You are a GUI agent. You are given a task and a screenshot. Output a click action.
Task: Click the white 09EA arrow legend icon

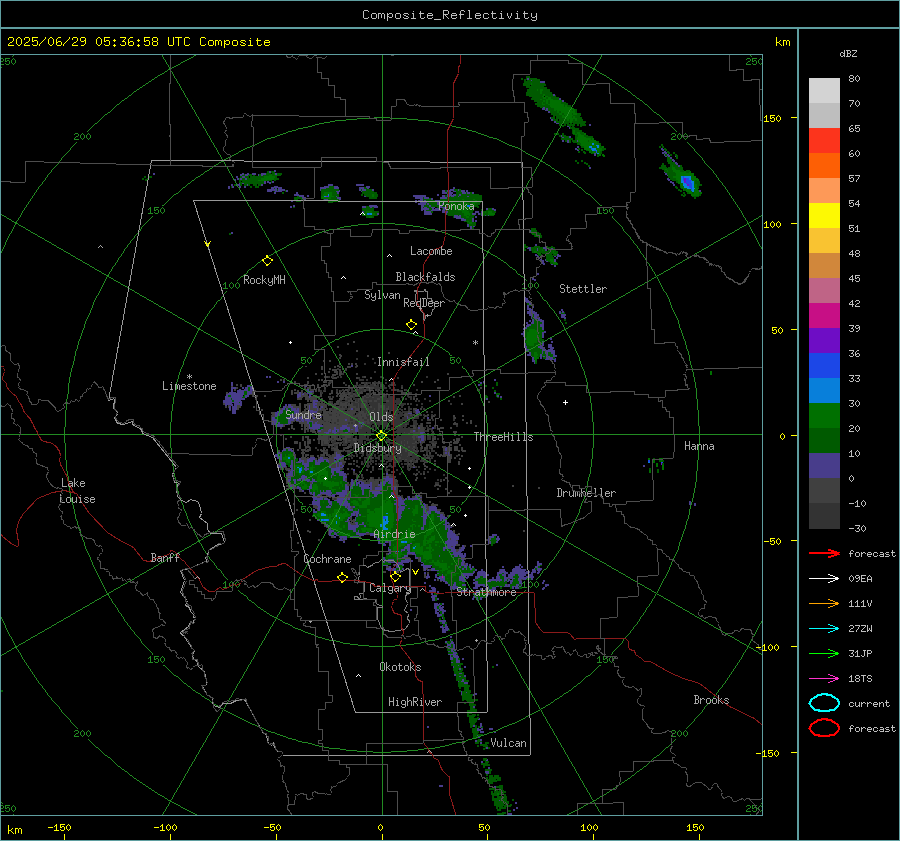pyautogui.click(x=824, y=579)
